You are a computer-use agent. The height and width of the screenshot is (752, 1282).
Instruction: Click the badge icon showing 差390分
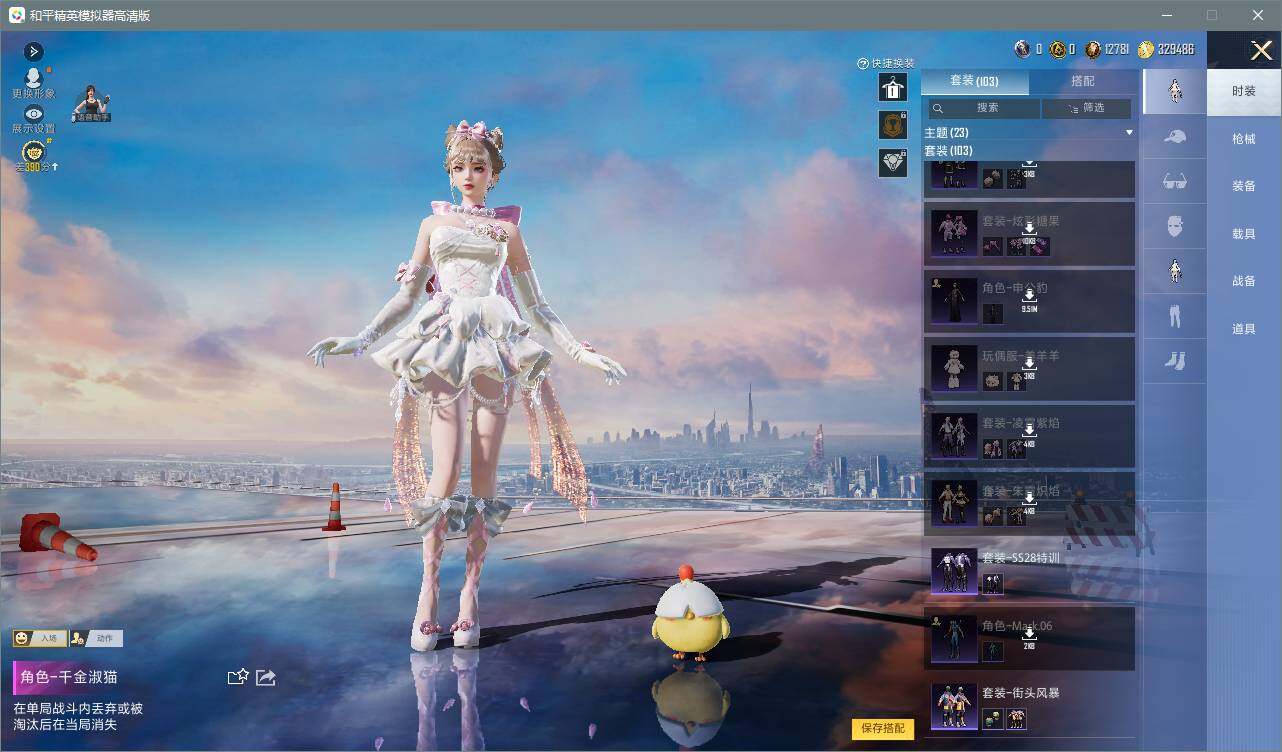[34, 155]
